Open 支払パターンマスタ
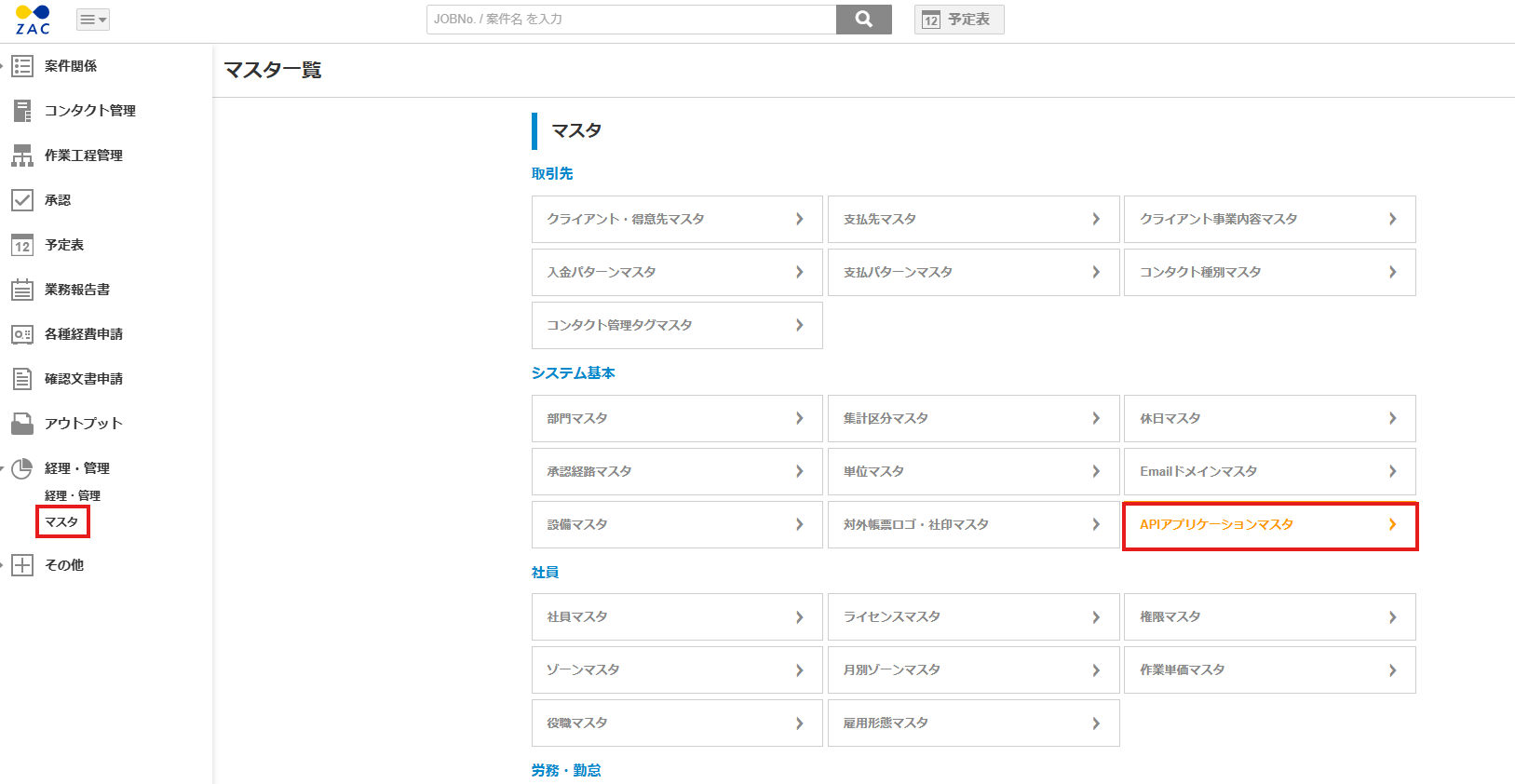The width and height of the screenshot is (1515, 784). point(973,273)
